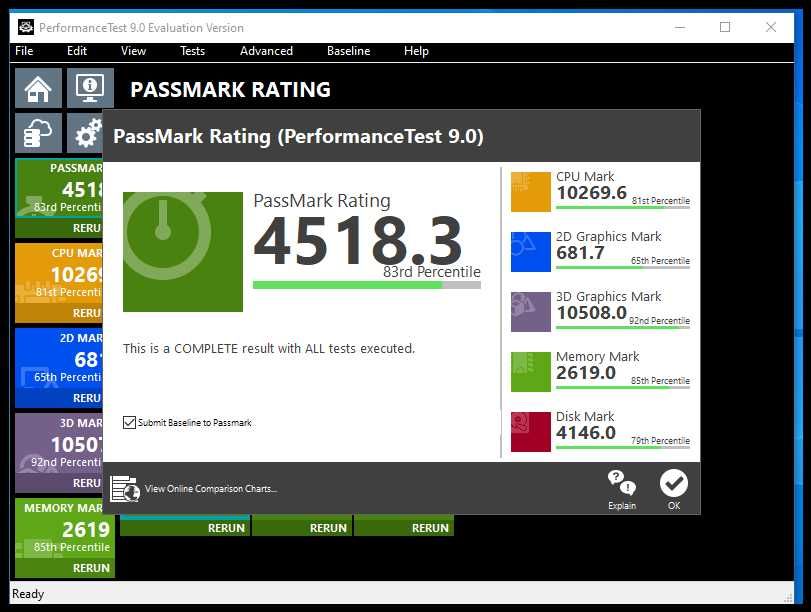This screenshot has width=811, height=612.
Task: Rerun the Memory Mark test
Action: [65, 568]
